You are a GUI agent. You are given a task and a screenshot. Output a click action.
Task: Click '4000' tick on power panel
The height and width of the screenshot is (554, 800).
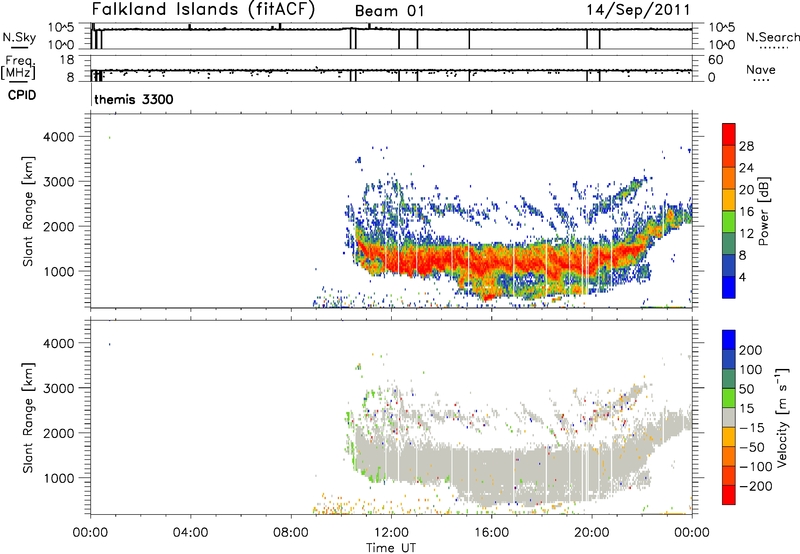pyautogui.click(x=58, y=137)
